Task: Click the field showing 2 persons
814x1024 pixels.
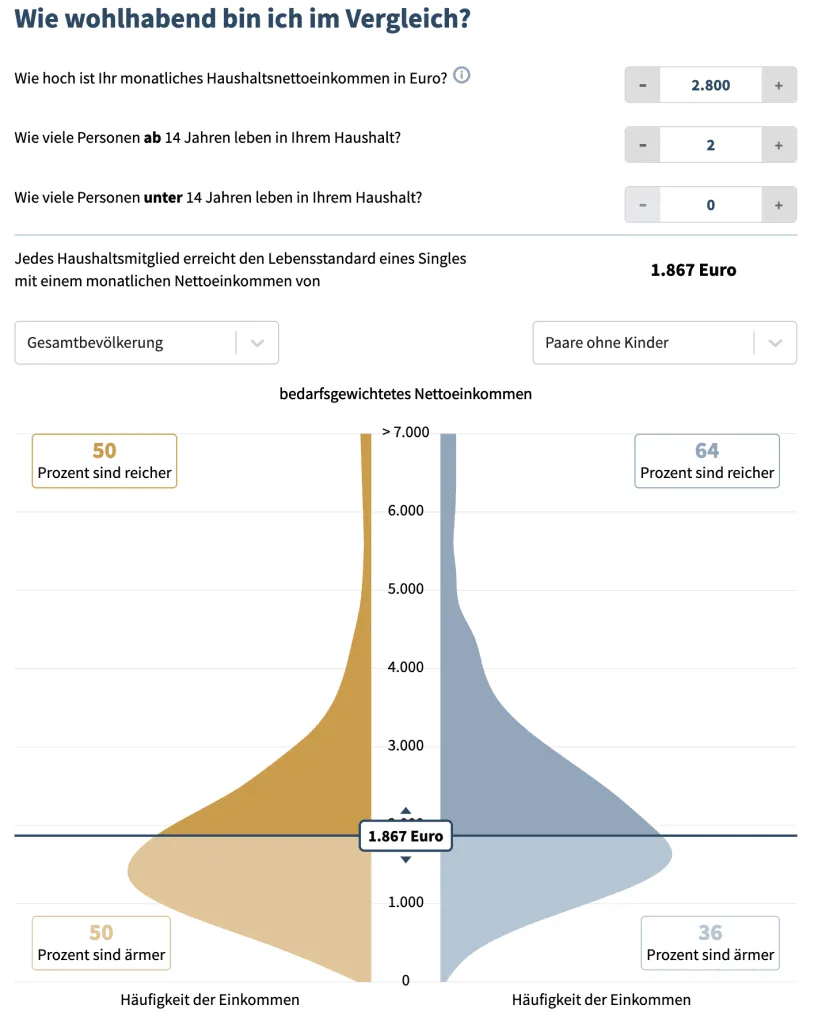Action: (x=711, y=145)
